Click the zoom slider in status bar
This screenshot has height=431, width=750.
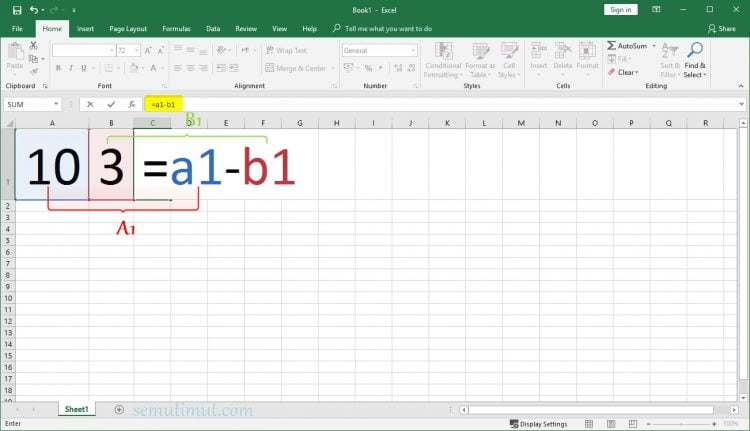coord(681,424)
